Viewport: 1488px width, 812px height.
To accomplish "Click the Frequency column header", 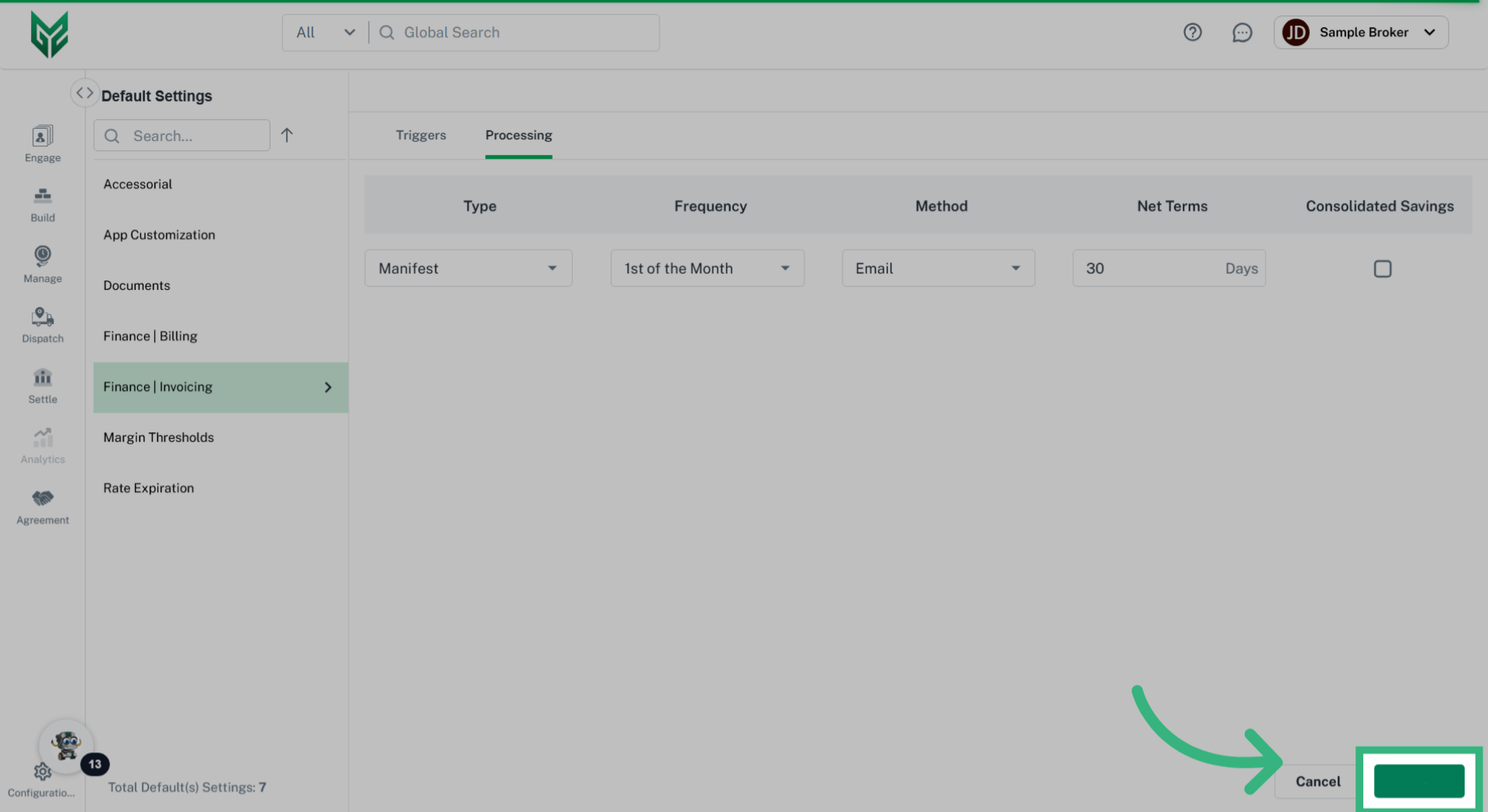I will point(711,206).
